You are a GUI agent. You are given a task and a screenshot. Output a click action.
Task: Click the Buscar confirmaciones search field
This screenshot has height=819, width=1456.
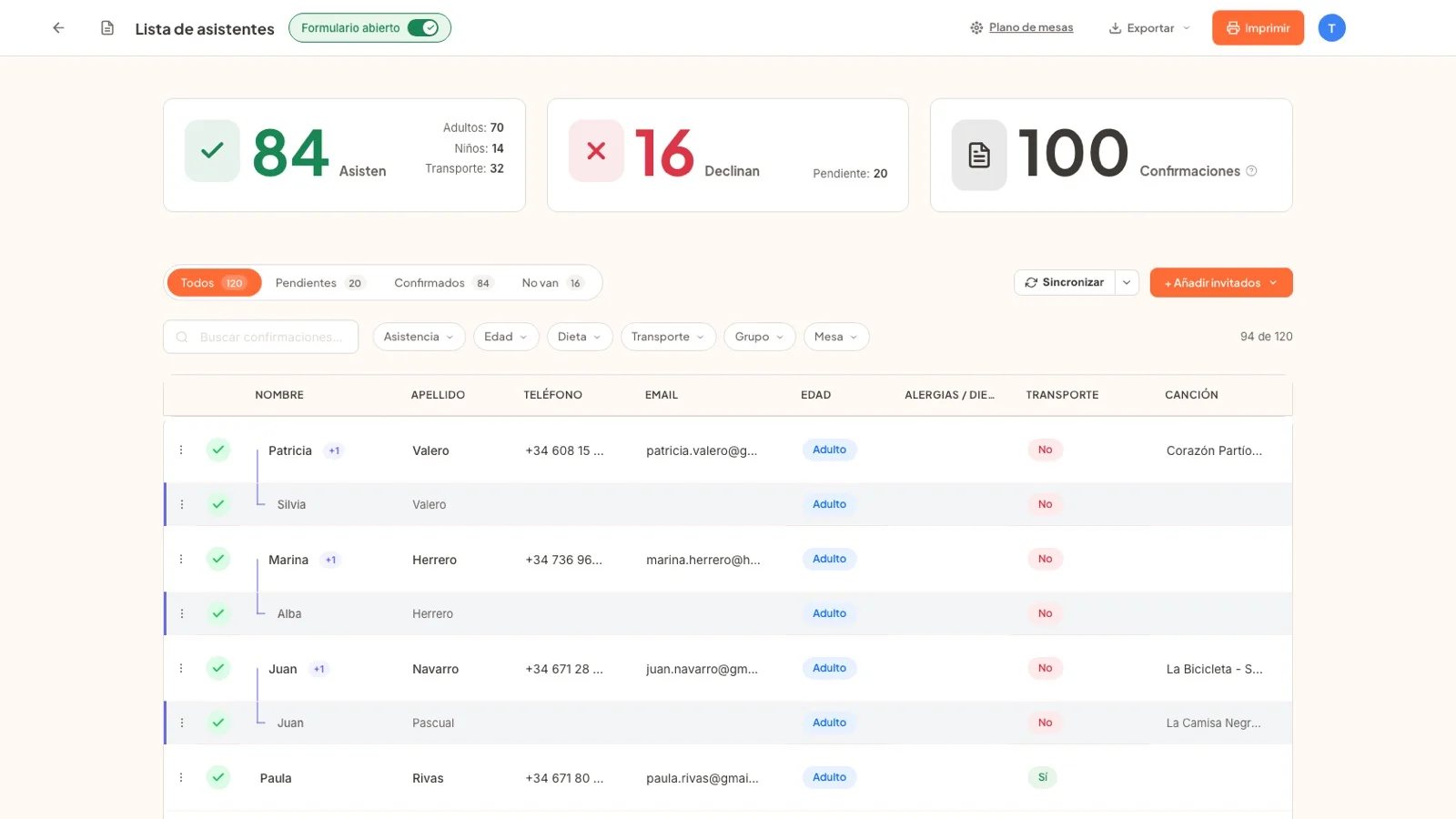coord(261,337)
